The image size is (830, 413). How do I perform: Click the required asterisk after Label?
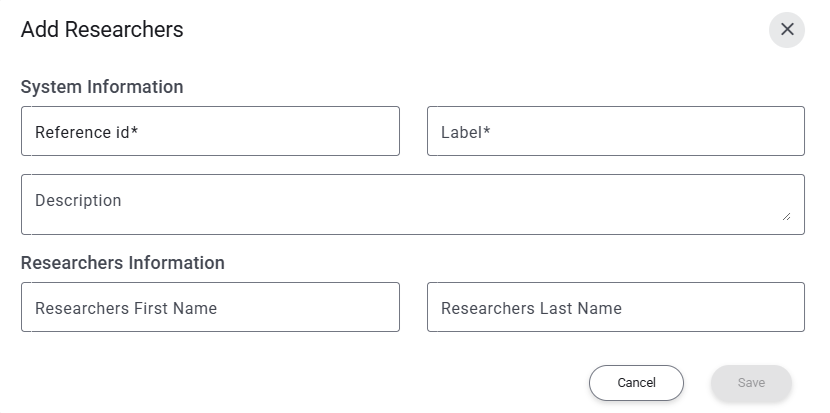point(487,131)
